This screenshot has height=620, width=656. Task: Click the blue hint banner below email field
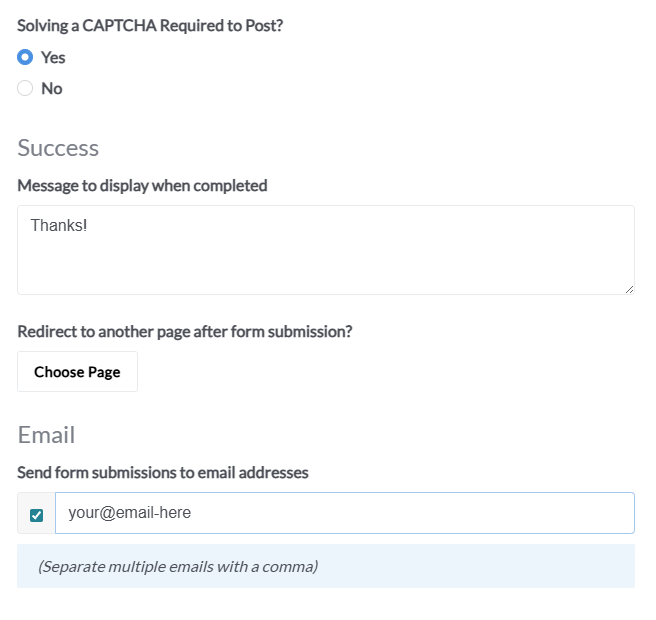pos(480,567)
